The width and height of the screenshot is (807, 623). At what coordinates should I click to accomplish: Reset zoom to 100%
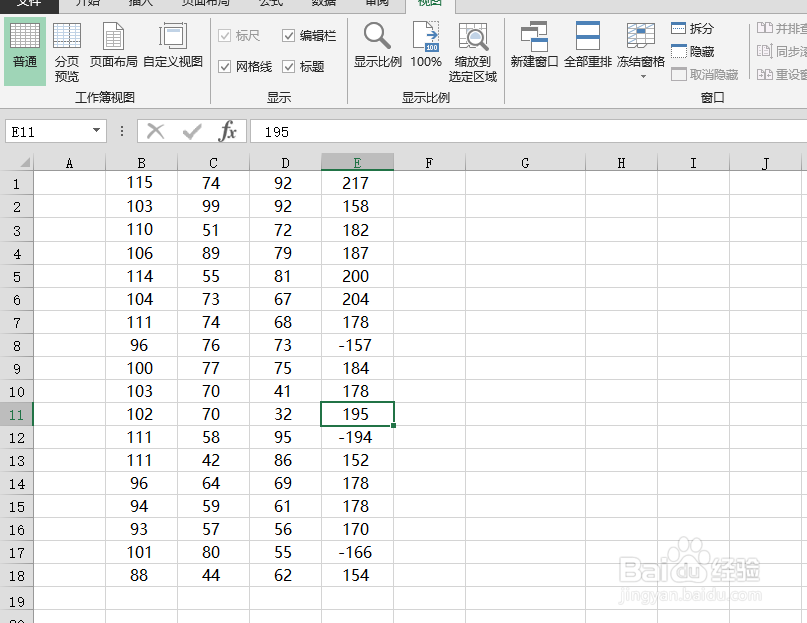click(426, 45)
